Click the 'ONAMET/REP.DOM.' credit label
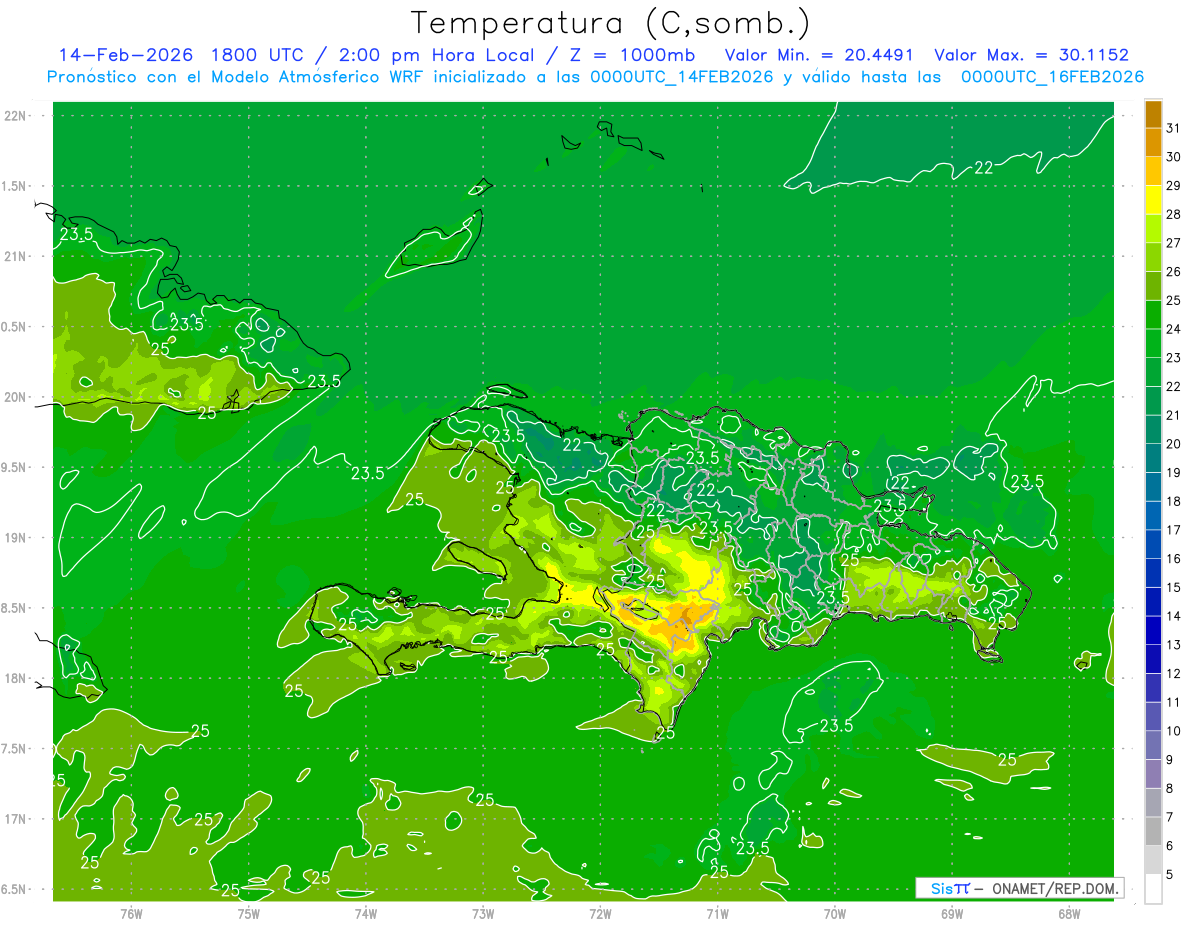The width and height of the screenshot is (1200, 927). (x=1054, y=888)
